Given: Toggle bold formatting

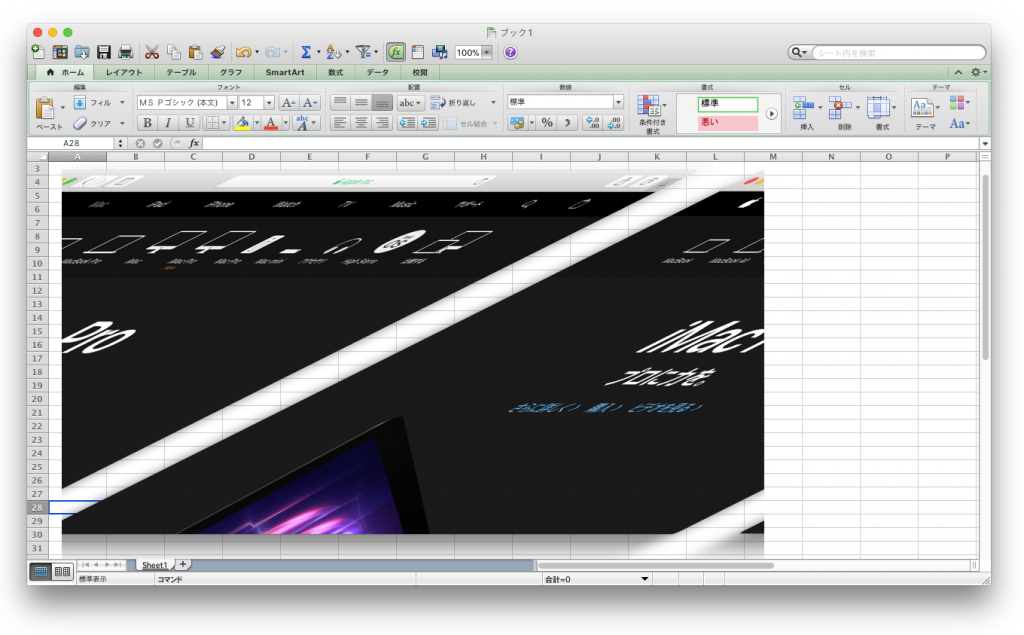Looking at the screenshot, I should tap(147, 122).
